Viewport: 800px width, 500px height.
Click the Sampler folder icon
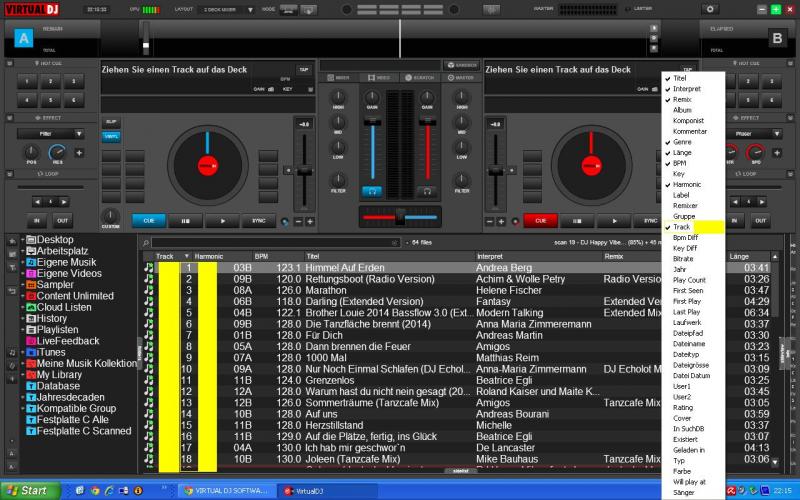click(30, 284)
